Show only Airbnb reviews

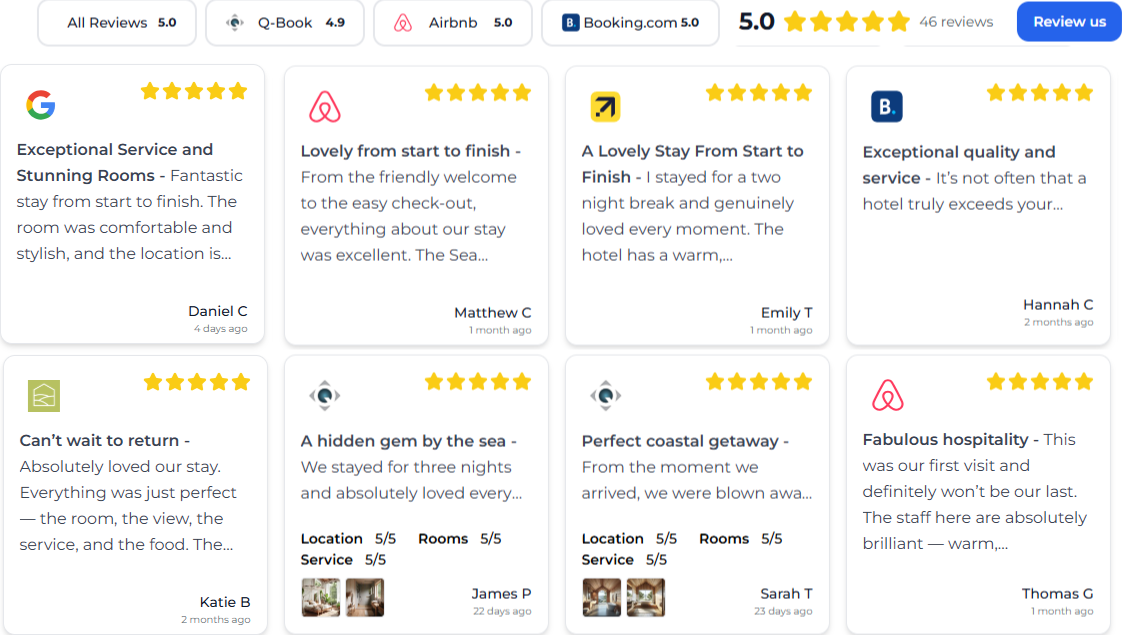point(452,23)
